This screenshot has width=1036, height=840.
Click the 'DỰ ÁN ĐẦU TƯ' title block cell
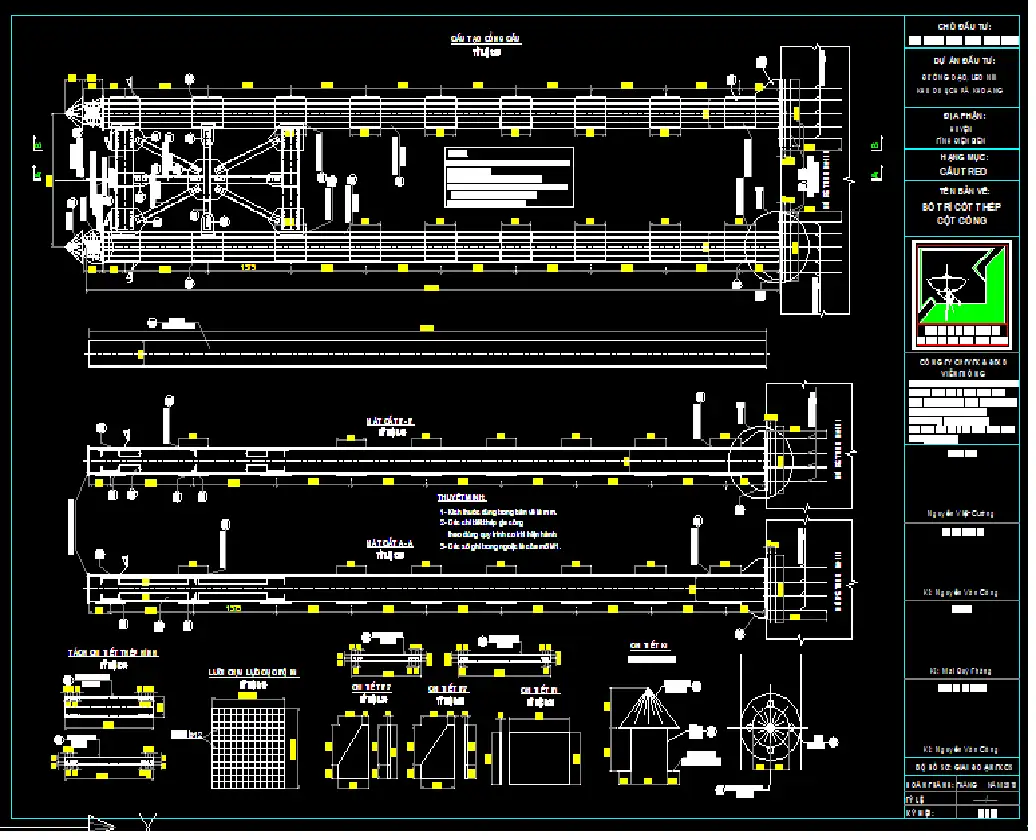pos(962,61)
